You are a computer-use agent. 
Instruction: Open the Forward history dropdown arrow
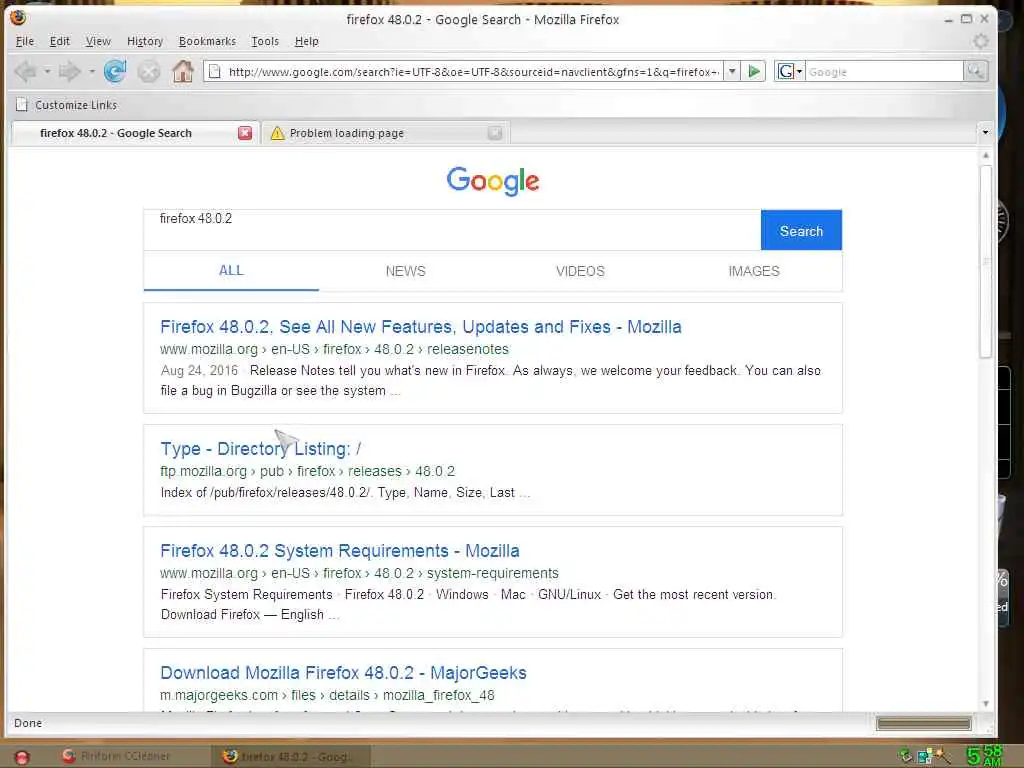click(x=91, y=71)
